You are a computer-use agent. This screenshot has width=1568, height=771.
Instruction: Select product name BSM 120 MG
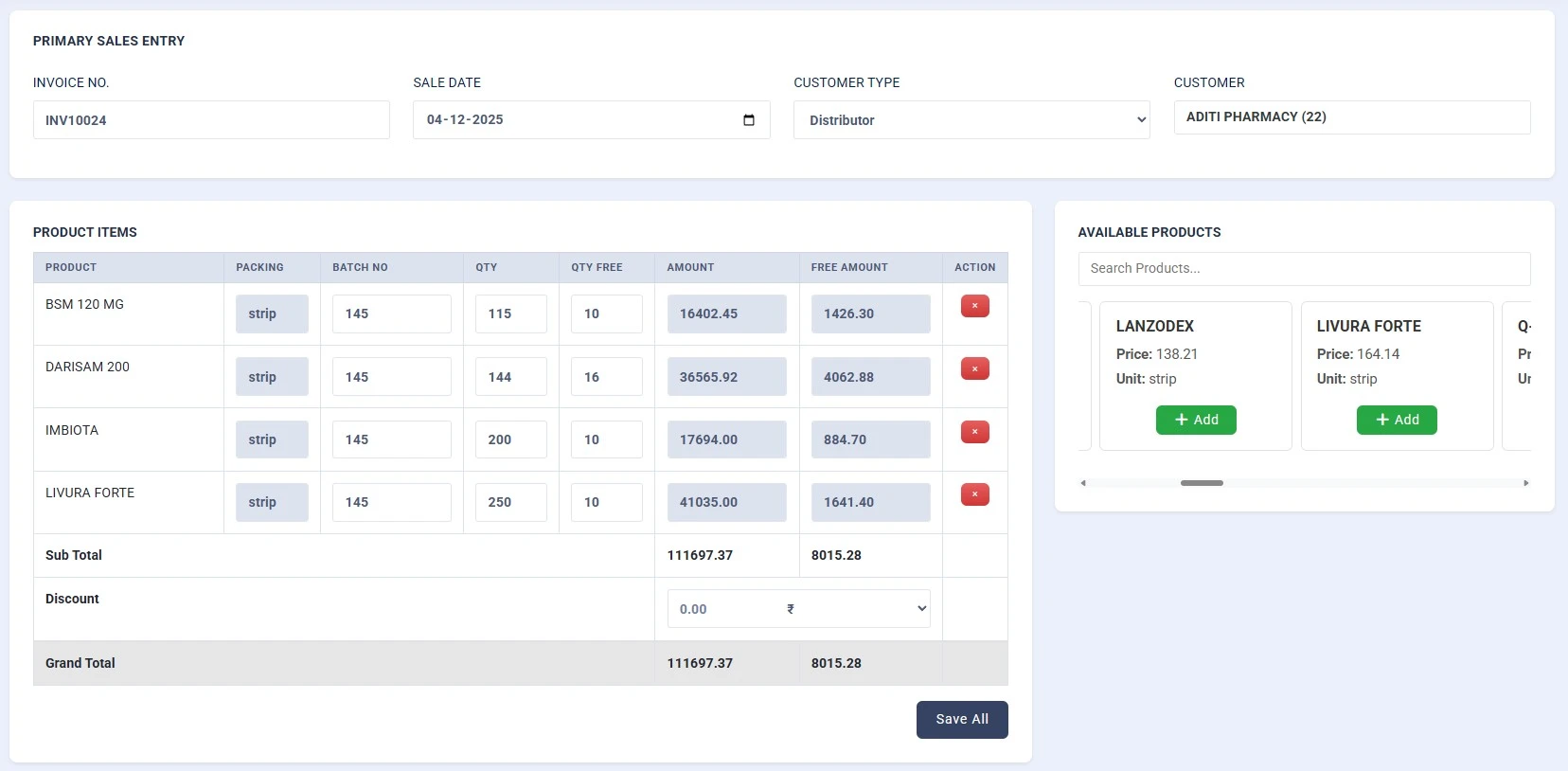(84, 304)
